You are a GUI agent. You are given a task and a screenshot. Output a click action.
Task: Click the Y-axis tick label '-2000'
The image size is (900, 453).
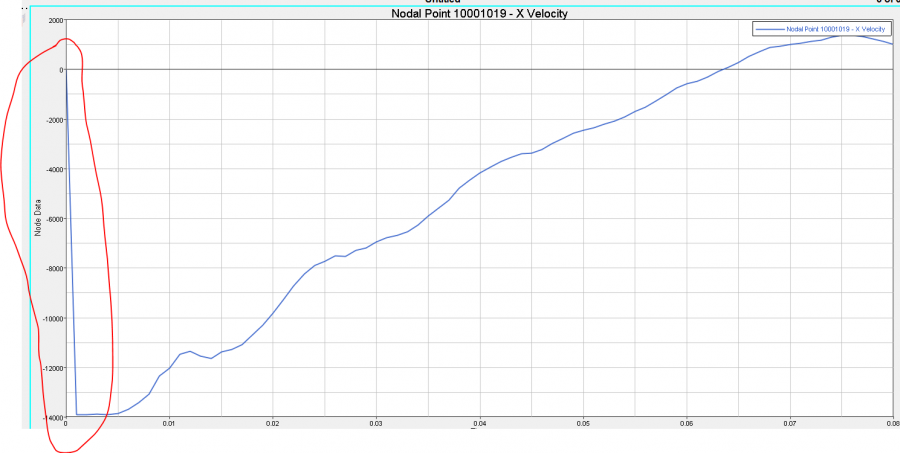tap(54, 119)
